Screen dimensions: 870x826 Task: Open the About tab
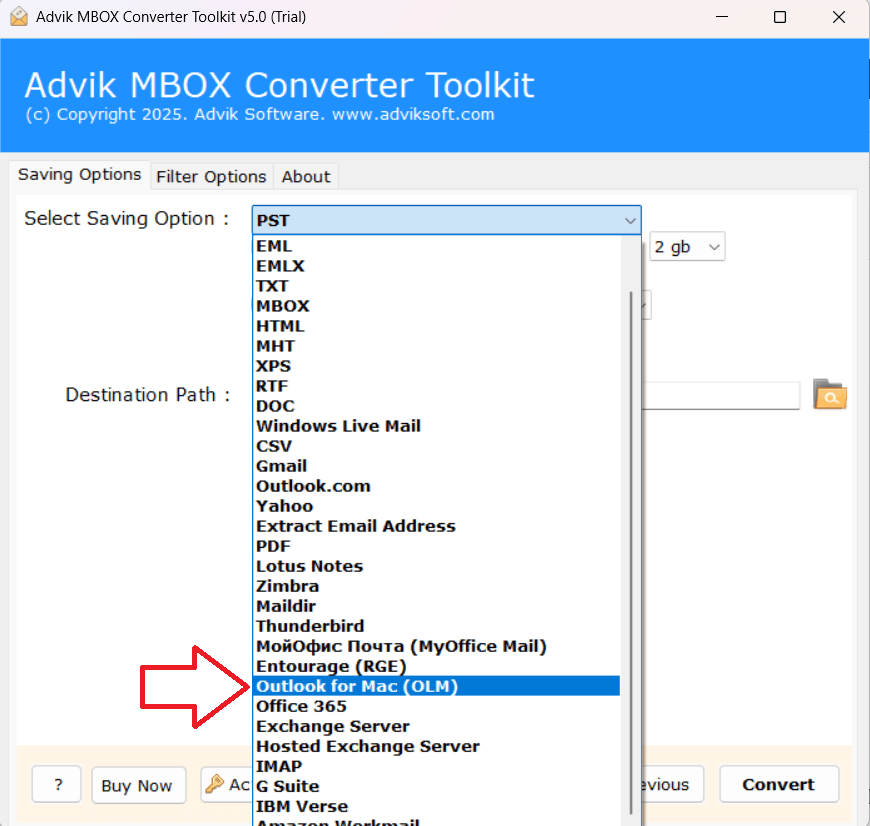tap(306, 176)
